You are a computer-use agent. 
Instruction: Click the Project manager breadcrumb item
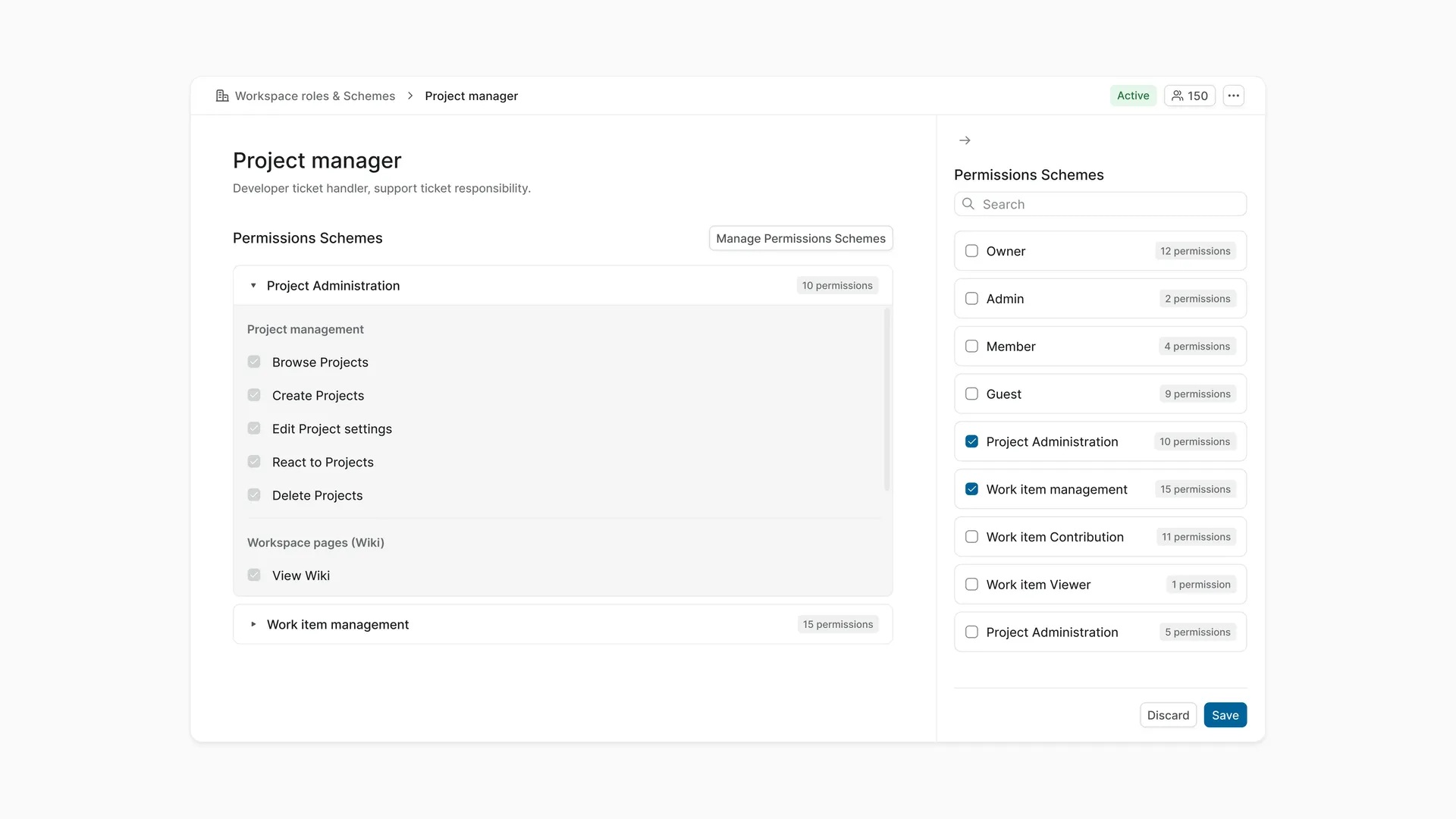pyautogui.click(x=471, y=96)
